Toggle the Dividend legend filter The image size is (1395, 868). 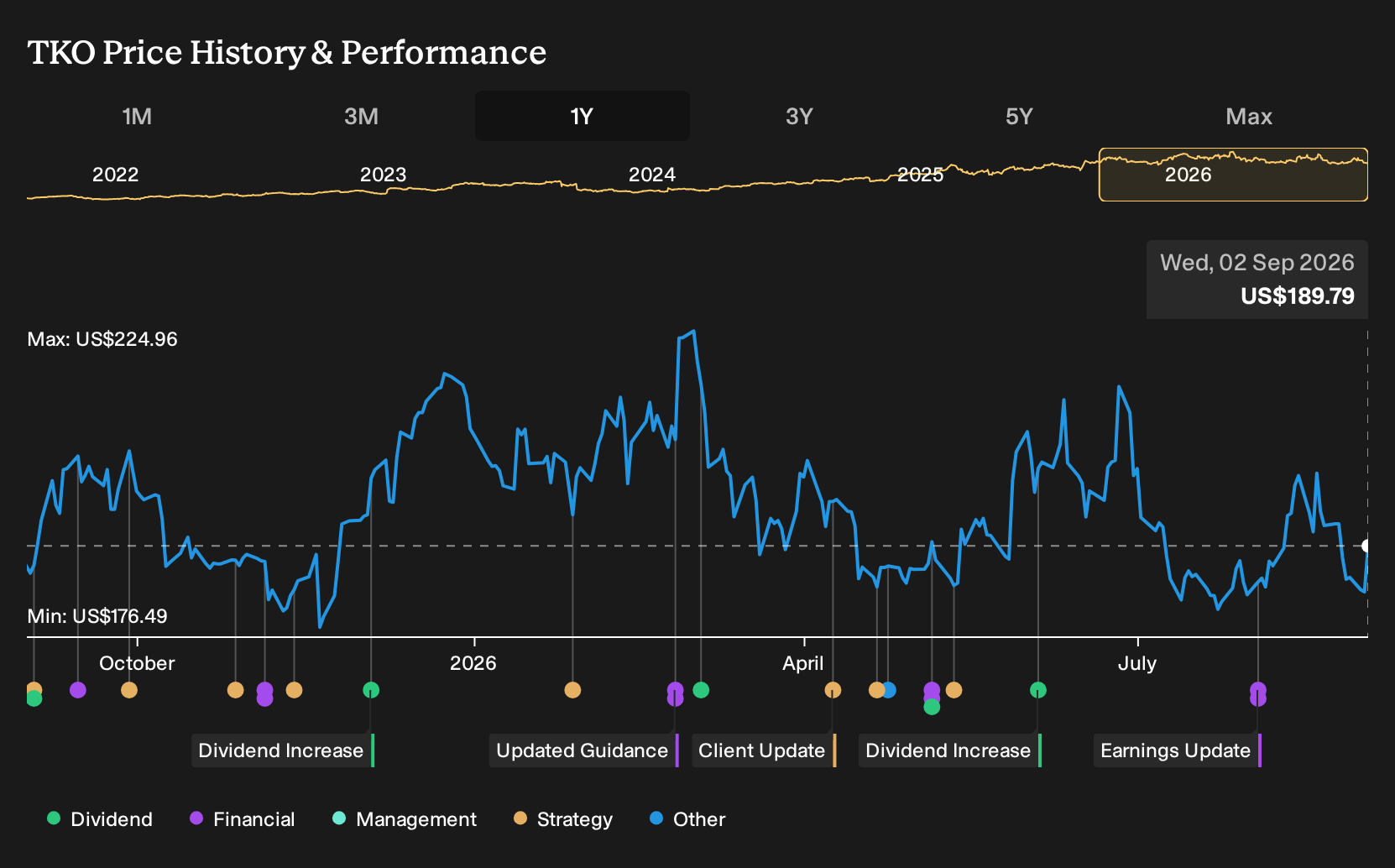pos(100,819)
